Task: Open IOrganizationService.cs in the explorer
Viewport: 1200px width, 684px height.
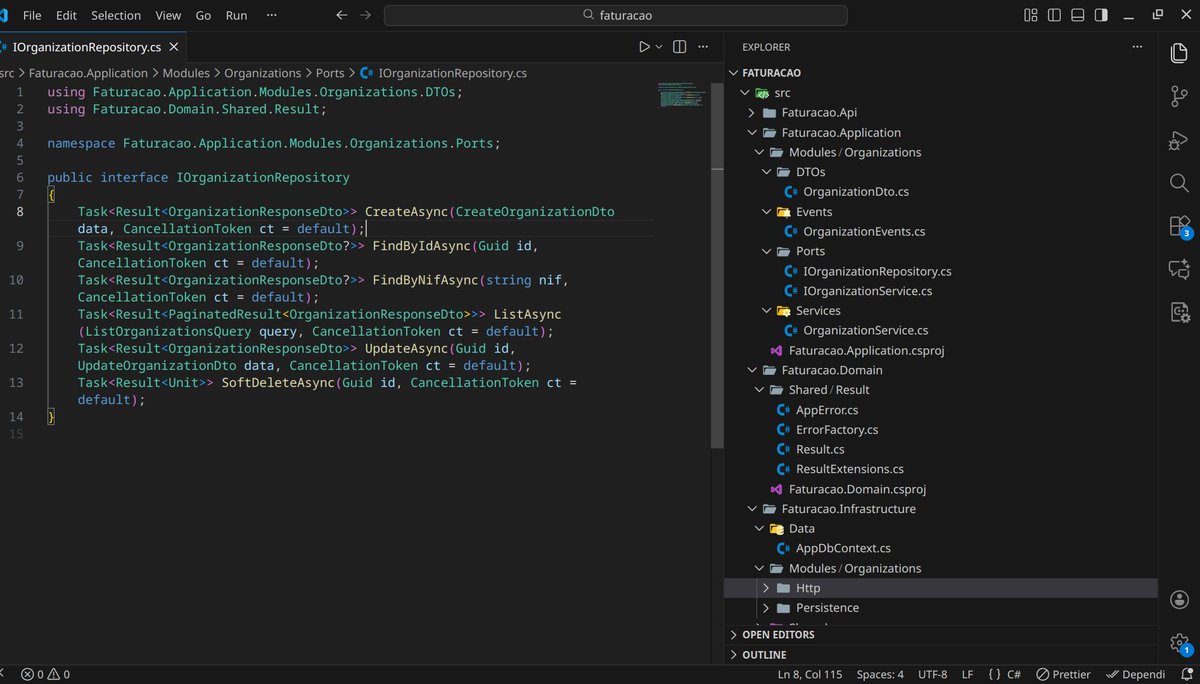Action: click(867, 291)
